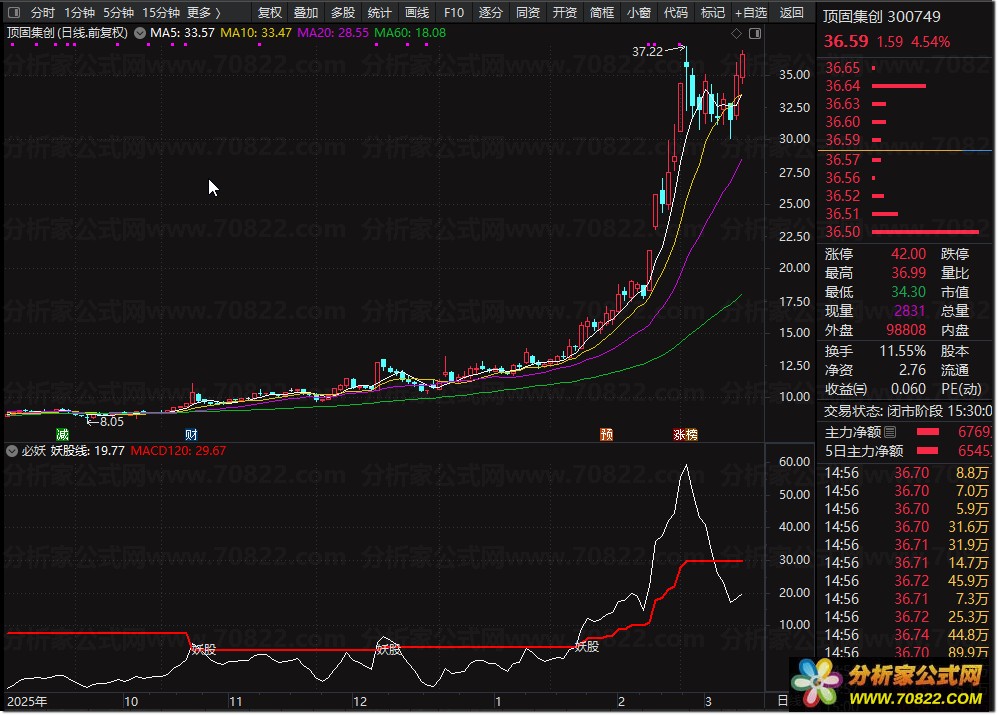Click the diamond icon above chart
This screenshot has width=999, height=715.
pyautogui.click(x=737, y=33)
